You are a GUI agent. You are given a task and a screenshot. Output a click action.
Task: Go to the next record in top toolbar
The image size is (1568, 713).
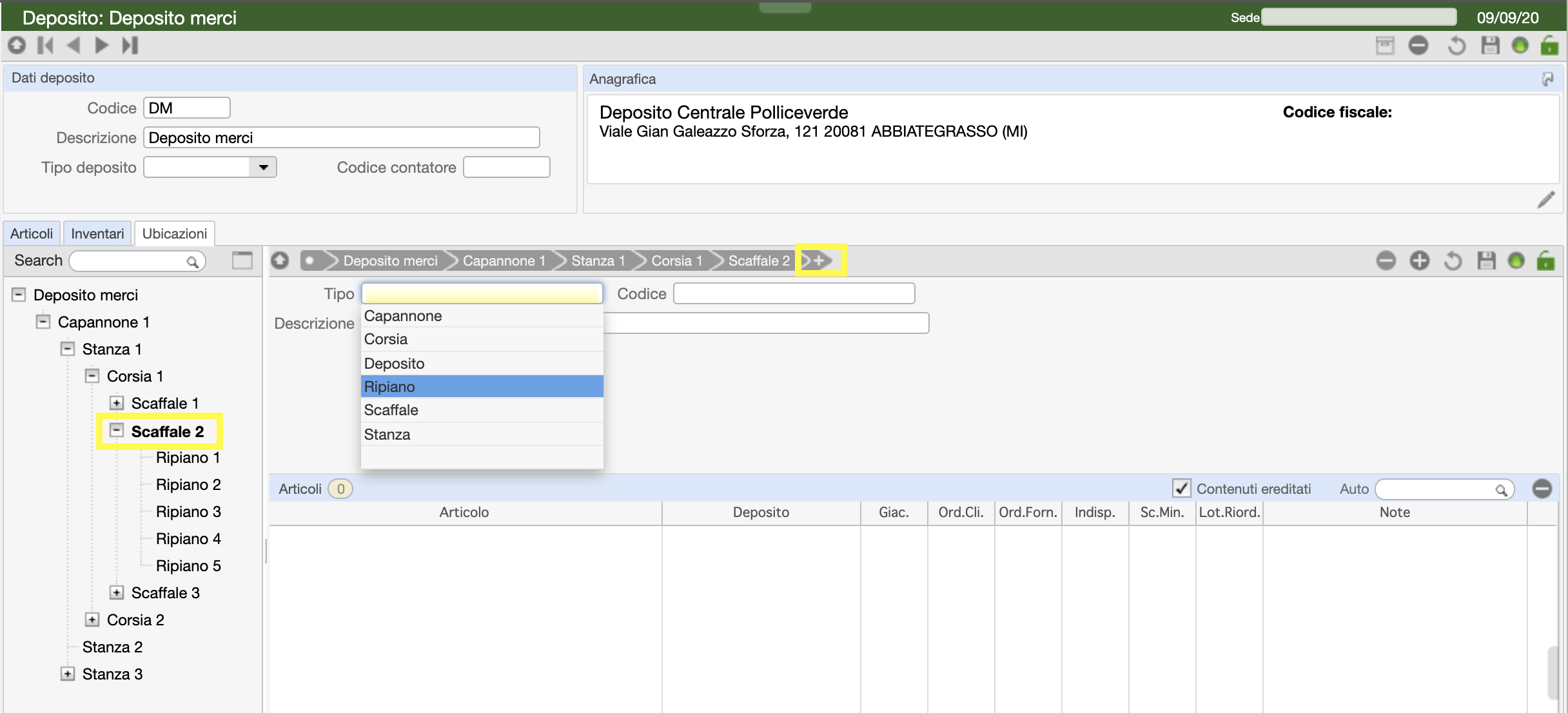point(101,45)
